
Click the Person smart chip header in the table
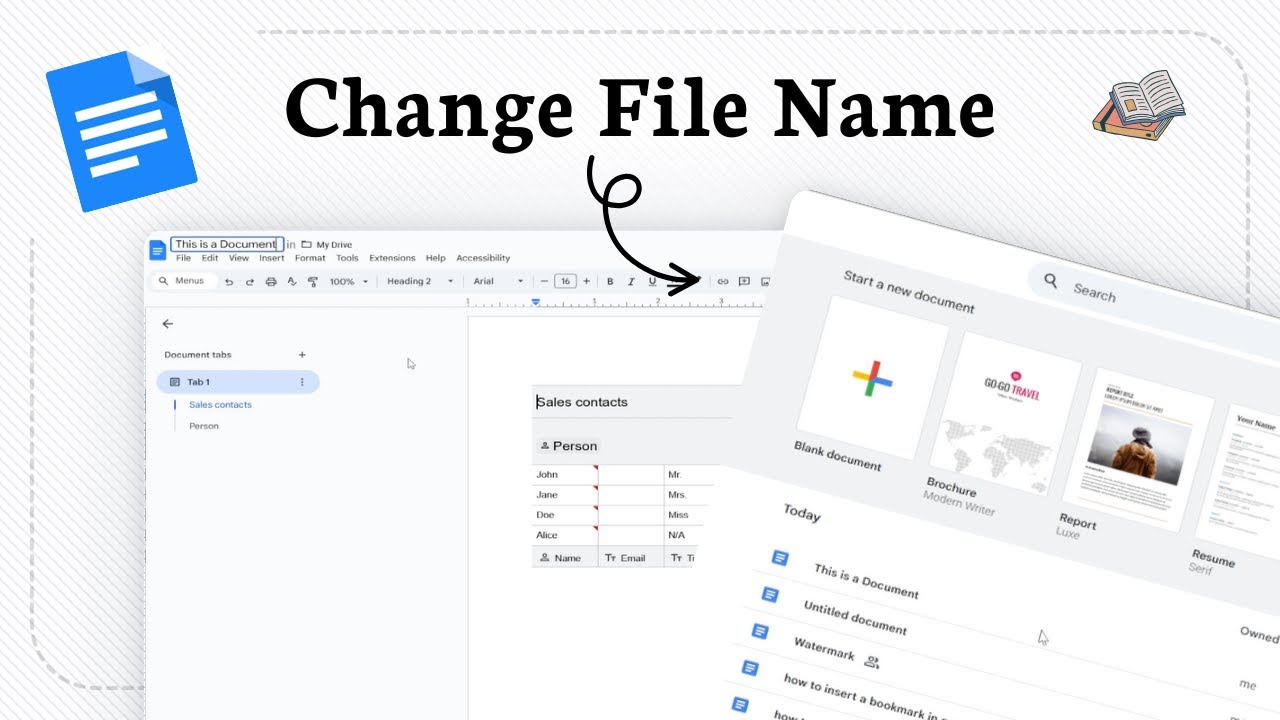pos(568,446)
